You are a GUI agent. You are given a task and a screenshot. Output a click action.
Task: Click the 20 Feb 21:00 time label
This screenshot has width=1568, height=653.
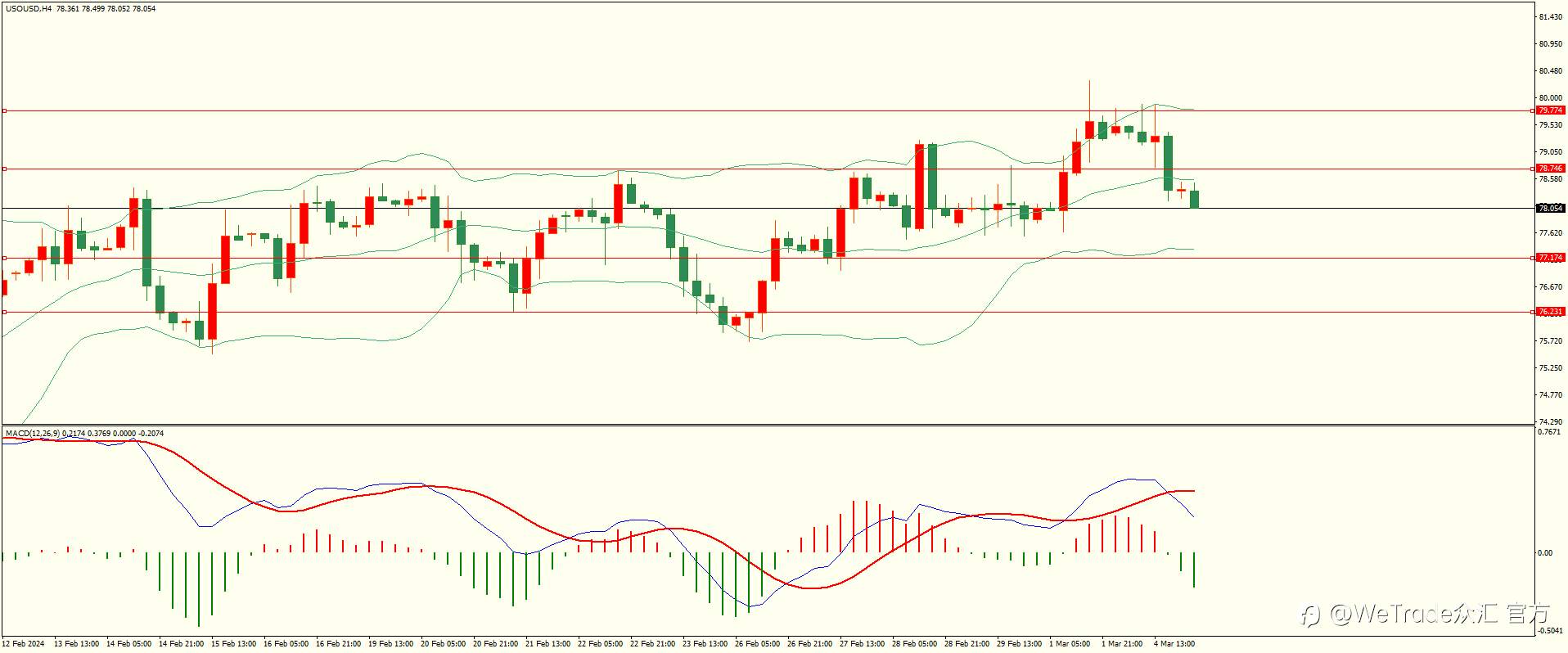[495, 644]
